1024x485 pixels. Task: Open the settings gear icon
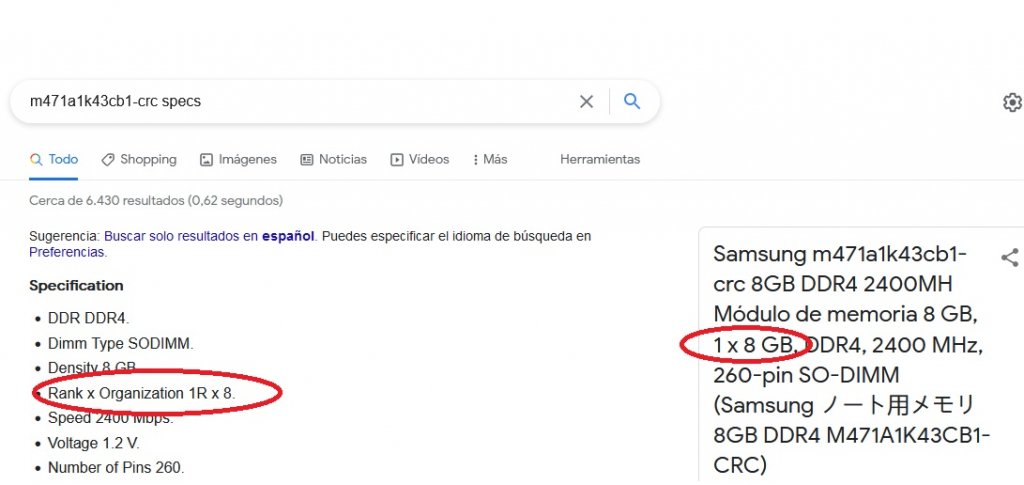1012,102
